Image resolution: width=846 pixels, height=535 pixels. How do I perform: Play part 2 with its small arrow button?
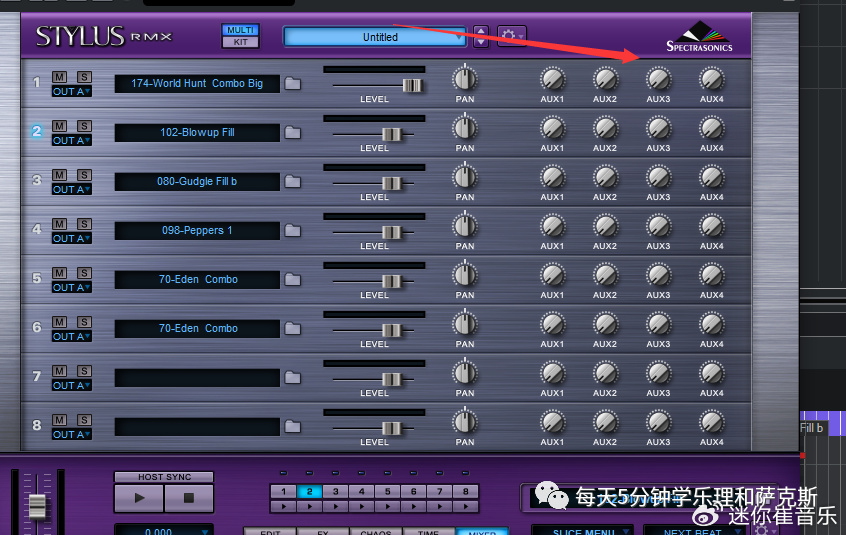coord(309,506)
